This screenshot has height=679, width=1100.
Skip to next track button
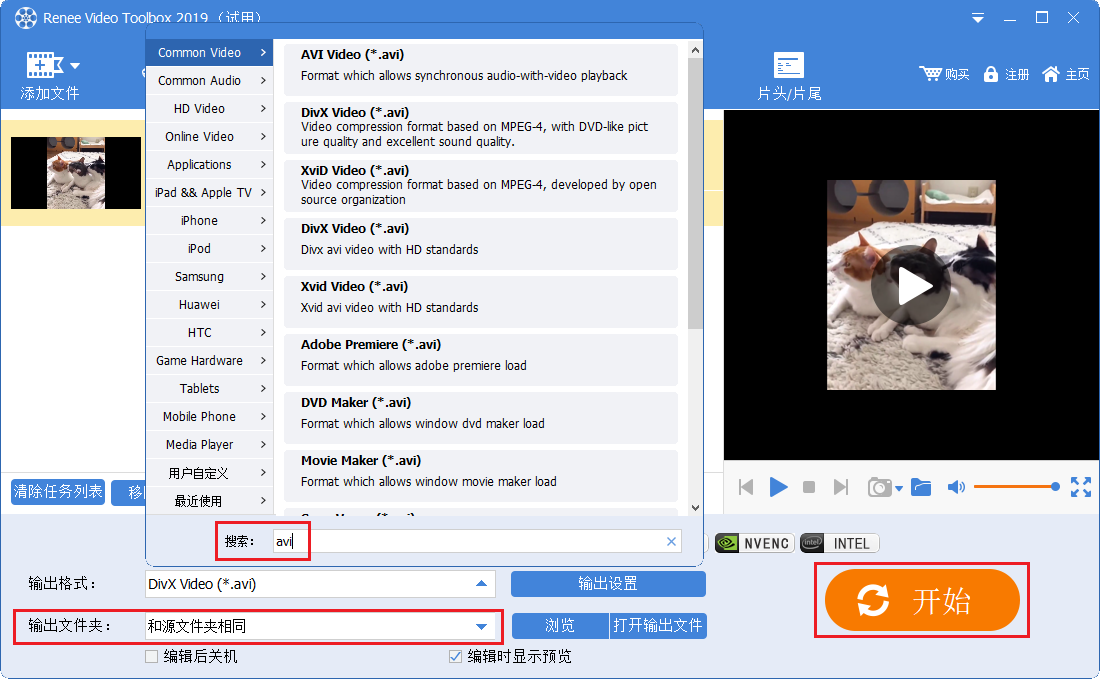click(840, 487)
